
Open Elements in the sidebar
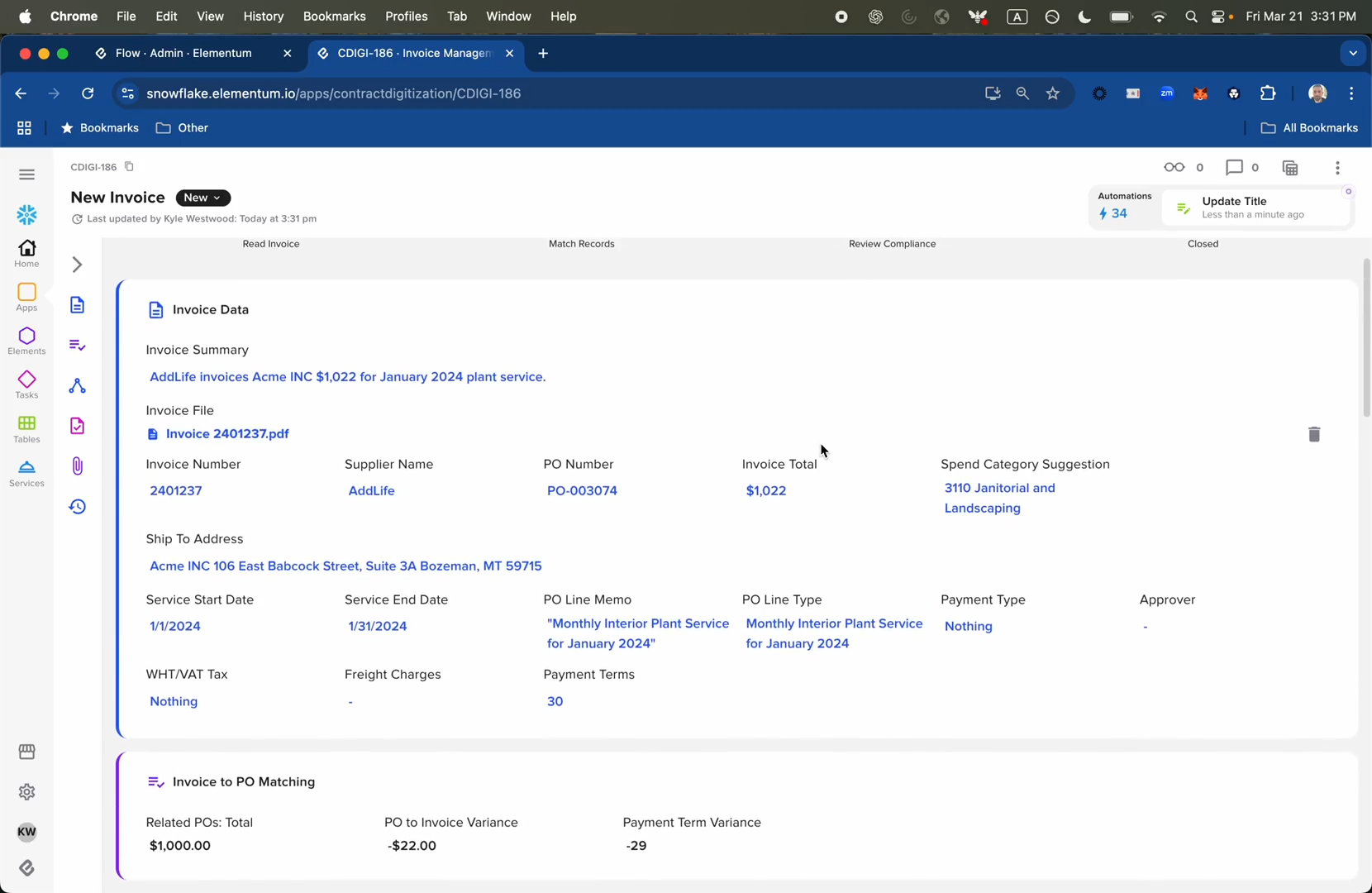pos(26,341)
